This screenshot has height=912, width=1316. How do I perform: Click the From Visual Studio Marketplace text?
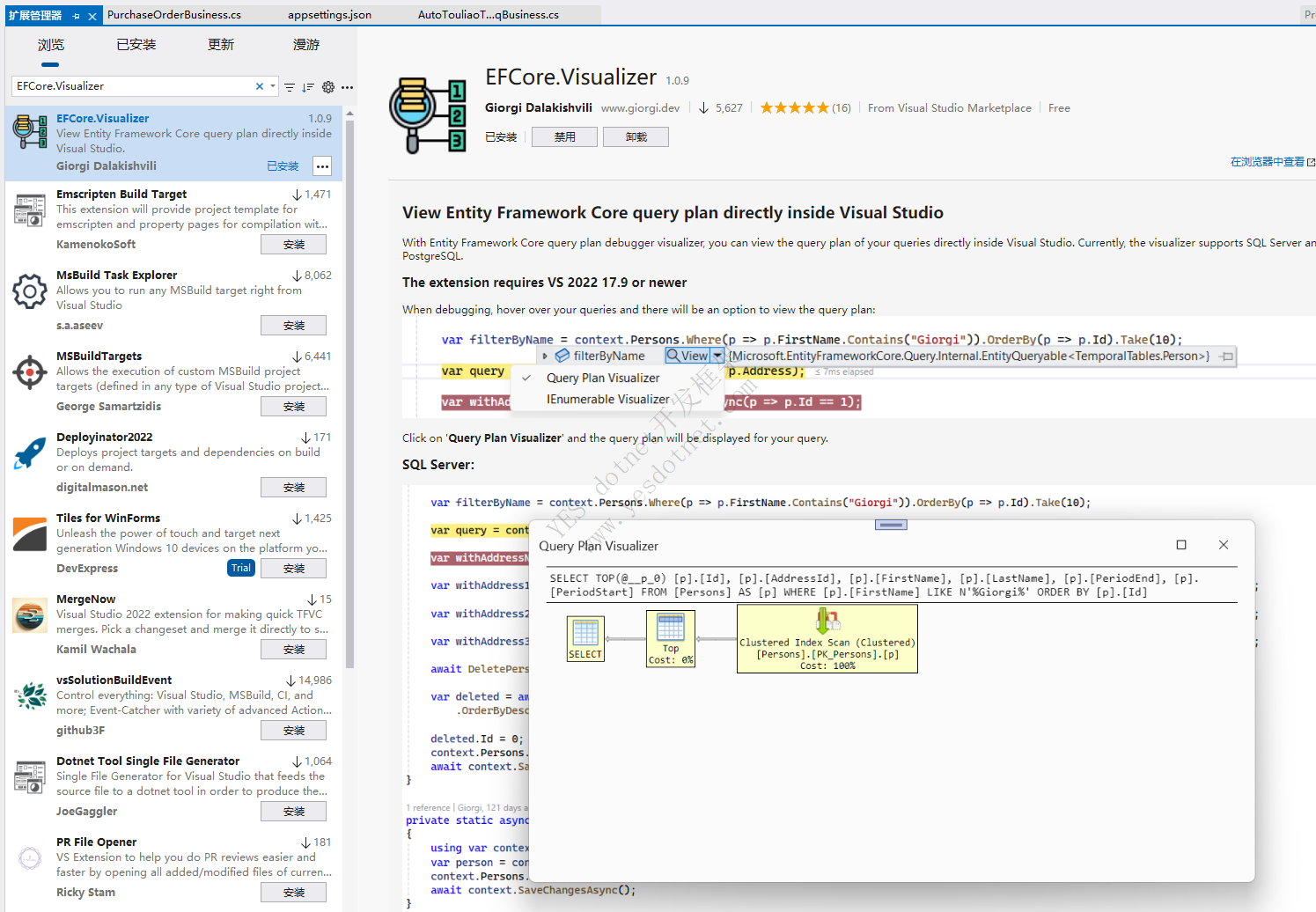point(950,108)
